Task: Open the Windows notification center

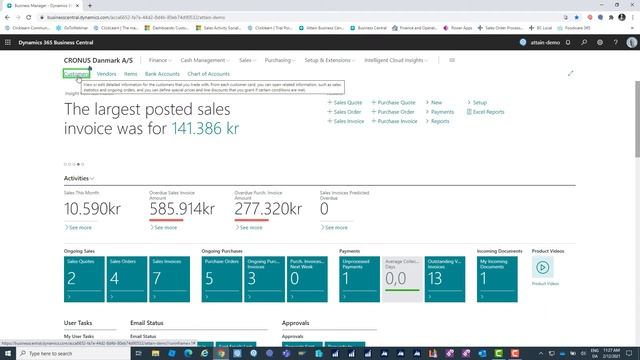Action: pyautogui.click(x=629, y=353)
